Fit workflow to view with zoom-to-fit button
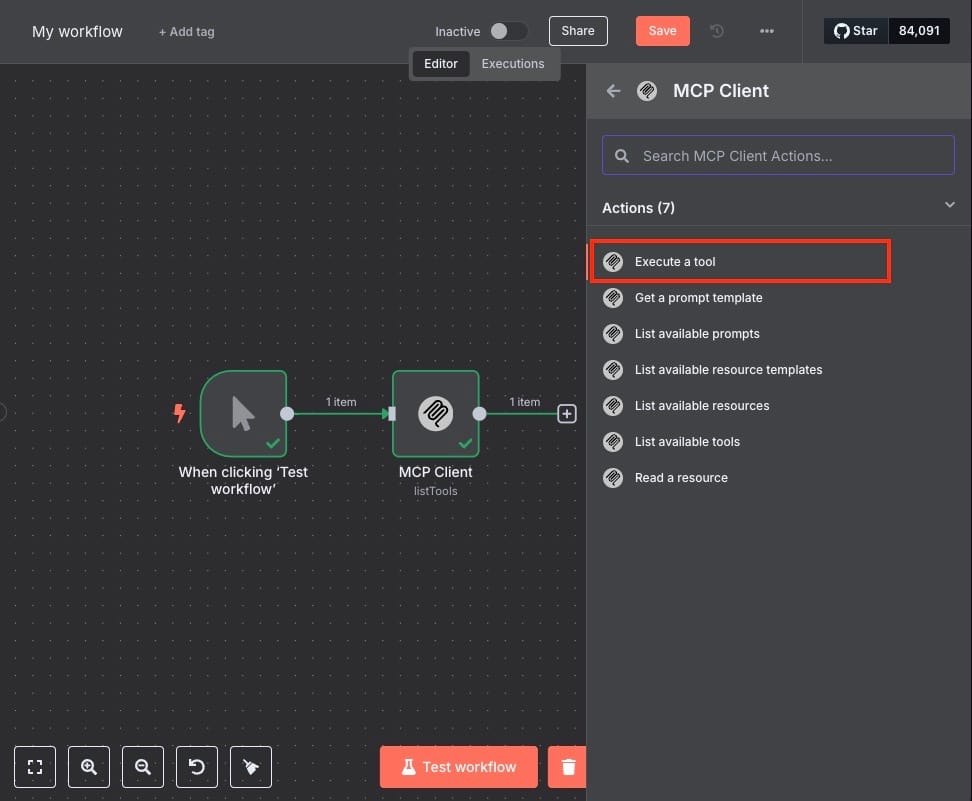The height and width of the screenshot is (801, 972). [x=35, y=767]
